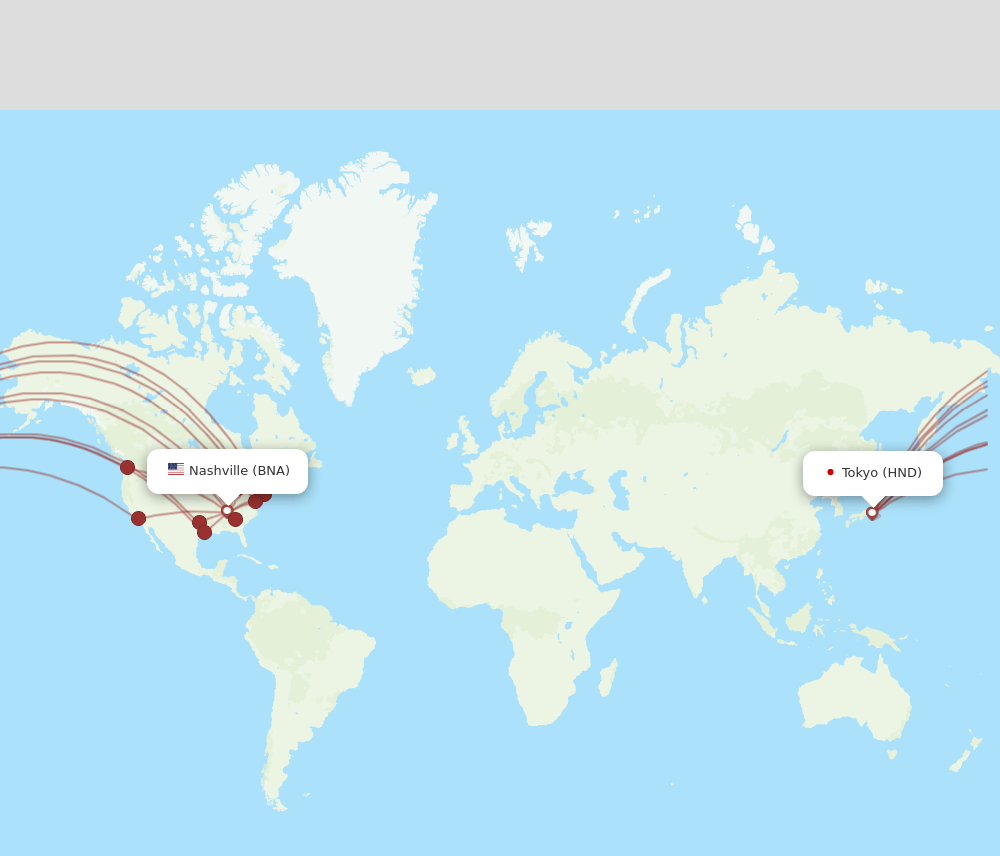
Task: Click the Japan flag icon beside Tokyo
Action: click(x=830, y=472)
